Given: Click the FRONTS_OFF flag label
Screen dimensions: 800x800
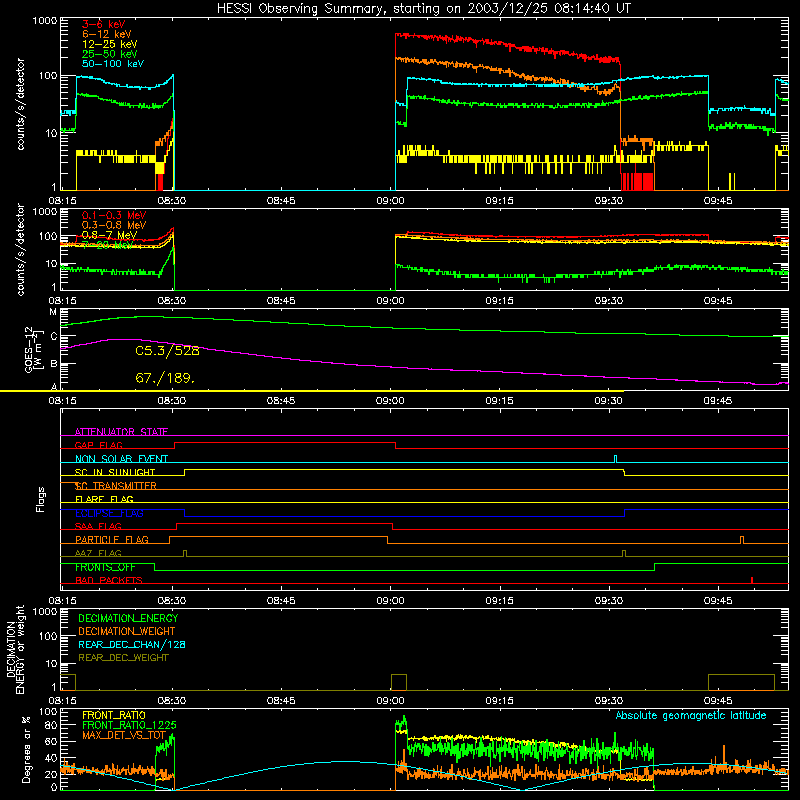Looking at the screenshot, I should pos(105,567).
